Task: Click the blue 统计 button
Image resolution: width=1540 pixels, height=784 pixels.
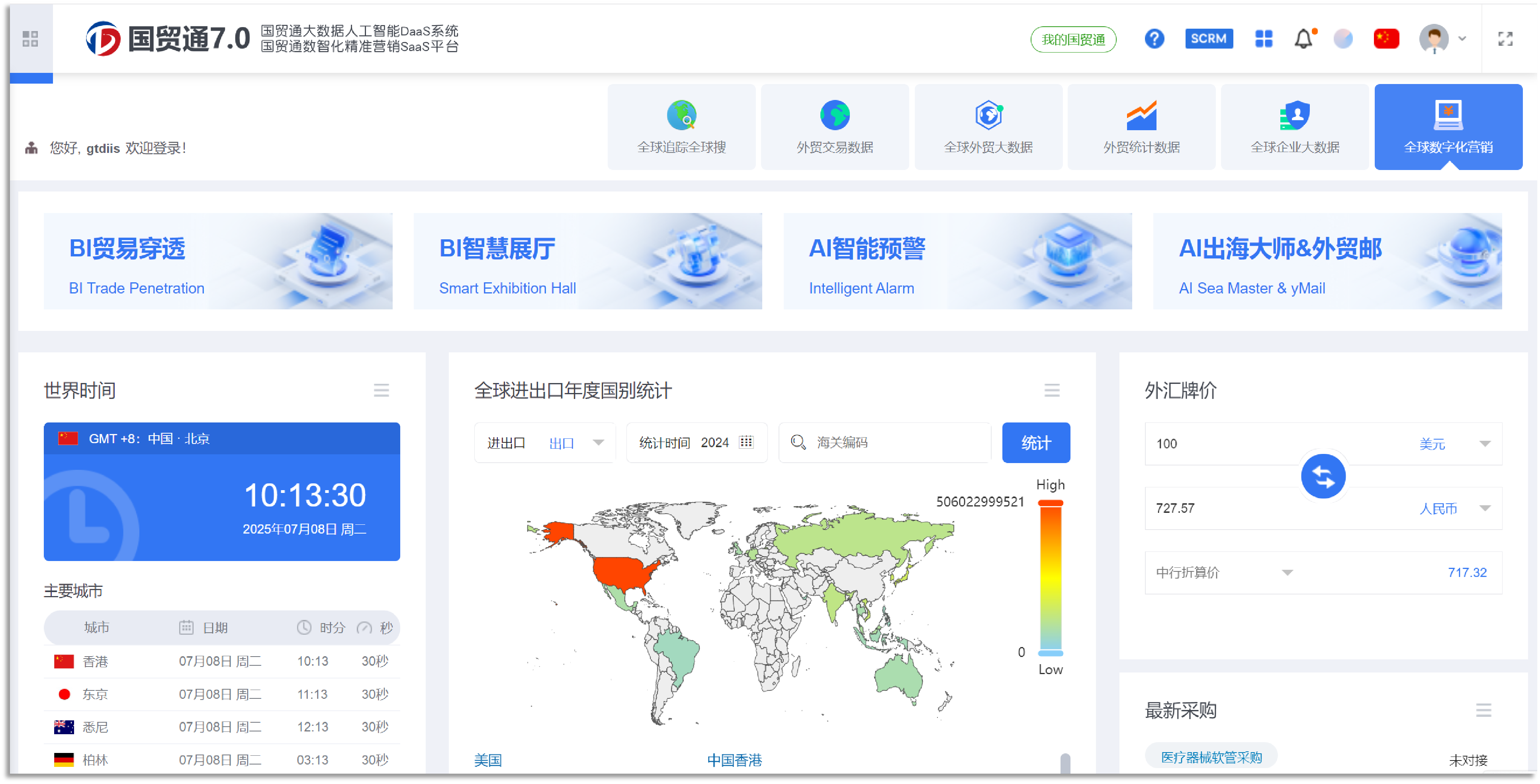Action: 1035,443
